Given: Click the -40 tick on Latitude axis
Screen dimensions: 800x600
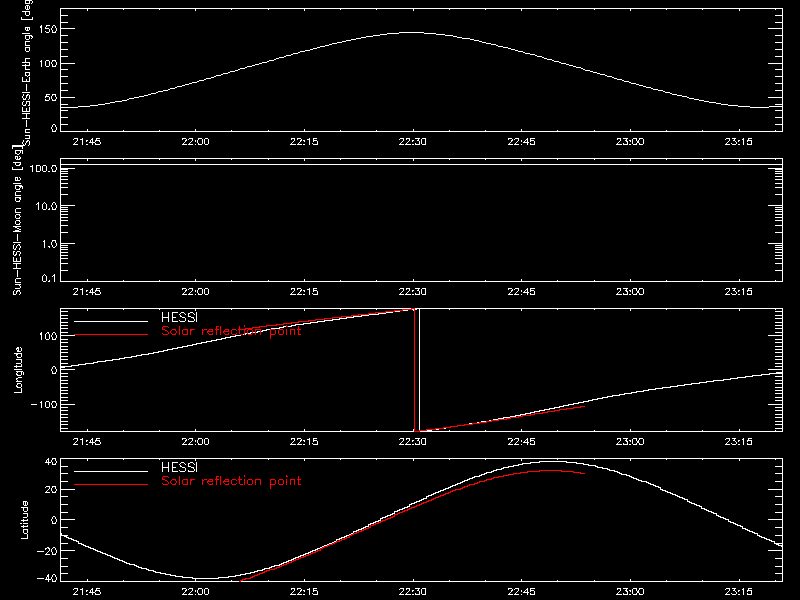Looking at the screenshot, I should [x=47, y=578].
